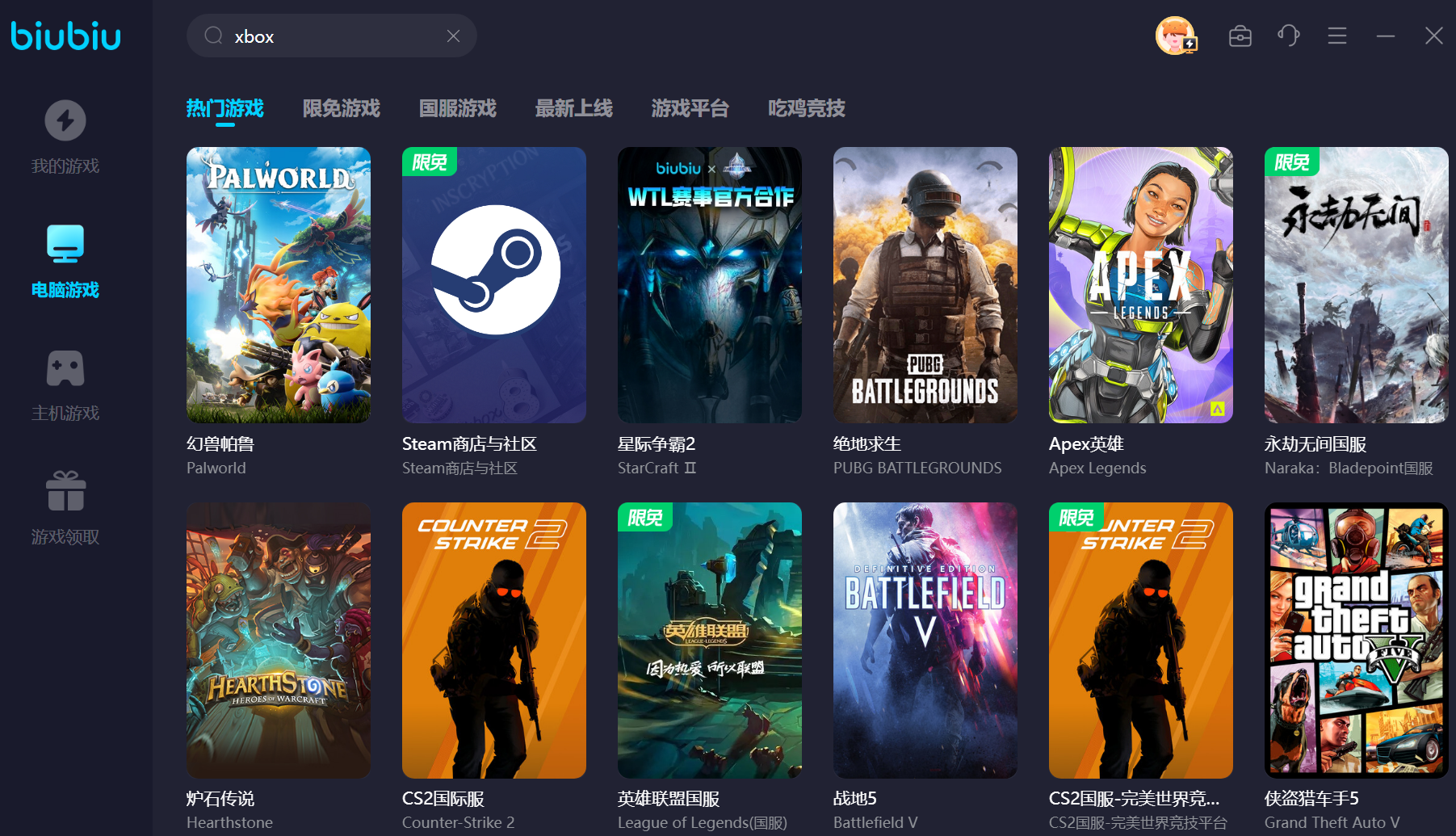This screenshot has width=1456, height=836.
Task: Open the Palworld game cover
Action: pos(279,285)
